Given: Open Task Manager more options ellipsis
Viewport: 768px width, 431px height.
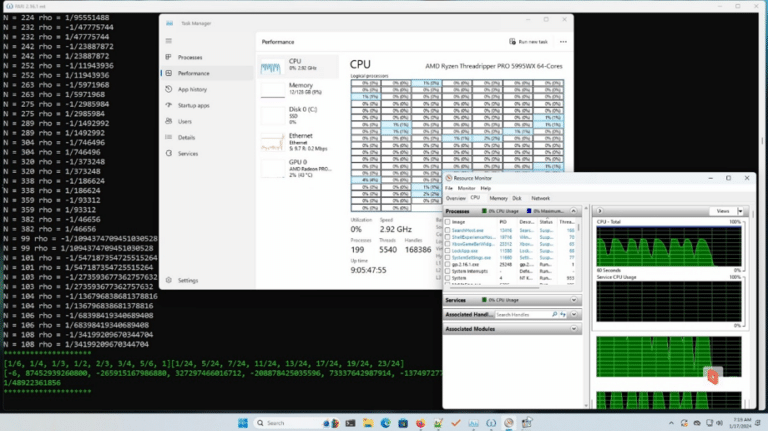Looking at the screenshot, I should (563, 42).
